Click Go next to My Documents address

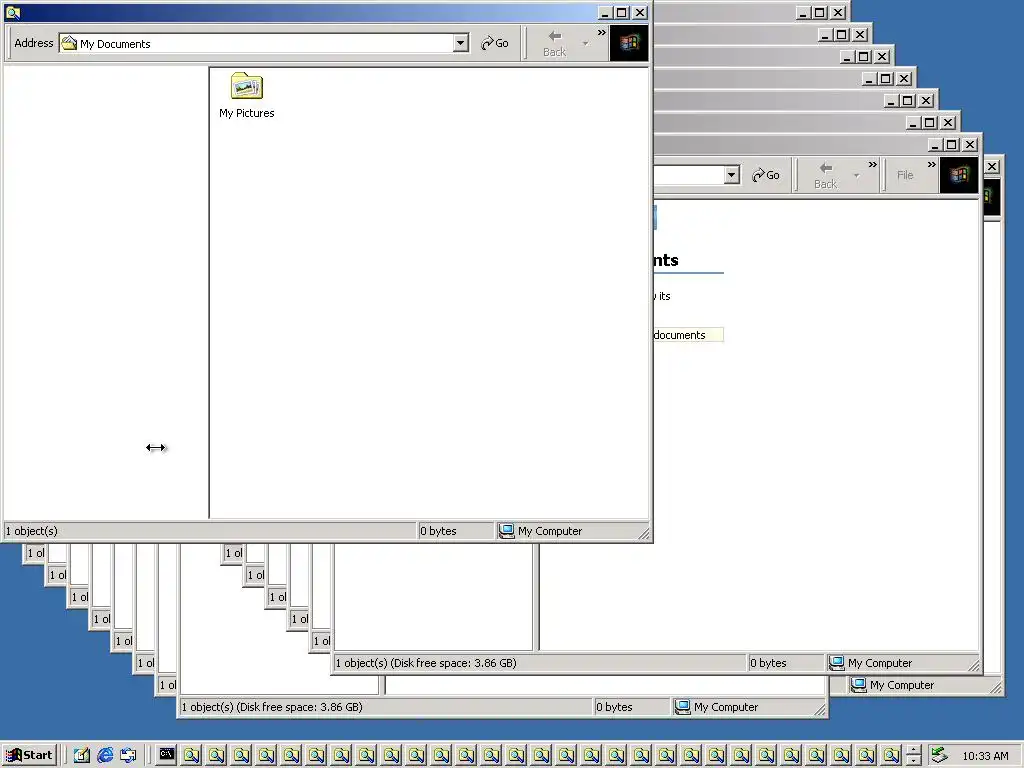pyautogui.click(x=494, y=43)
